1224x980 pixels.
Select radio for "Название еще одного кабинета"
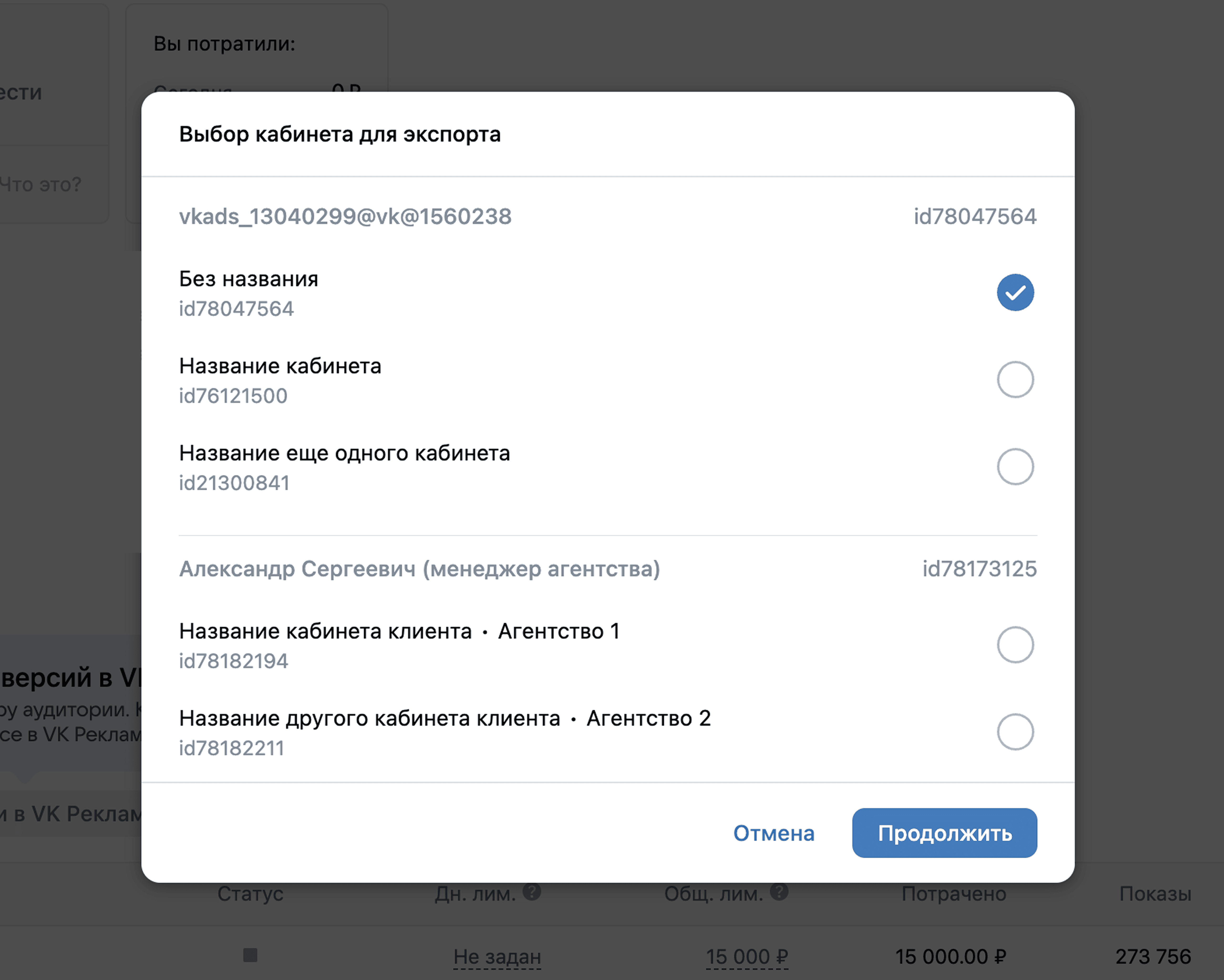[x=1015, y=467]
